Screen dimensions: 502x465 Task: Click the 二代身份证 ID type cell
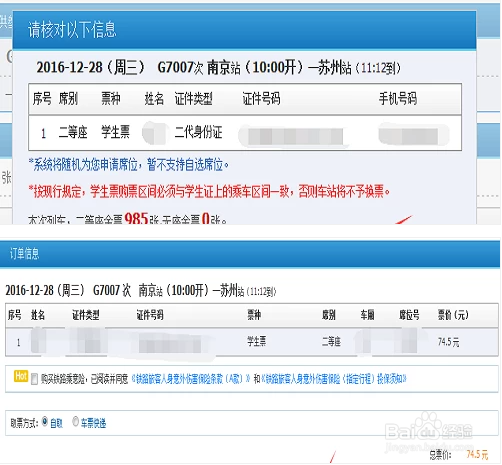pyautogui.click(x=198, y=132)
